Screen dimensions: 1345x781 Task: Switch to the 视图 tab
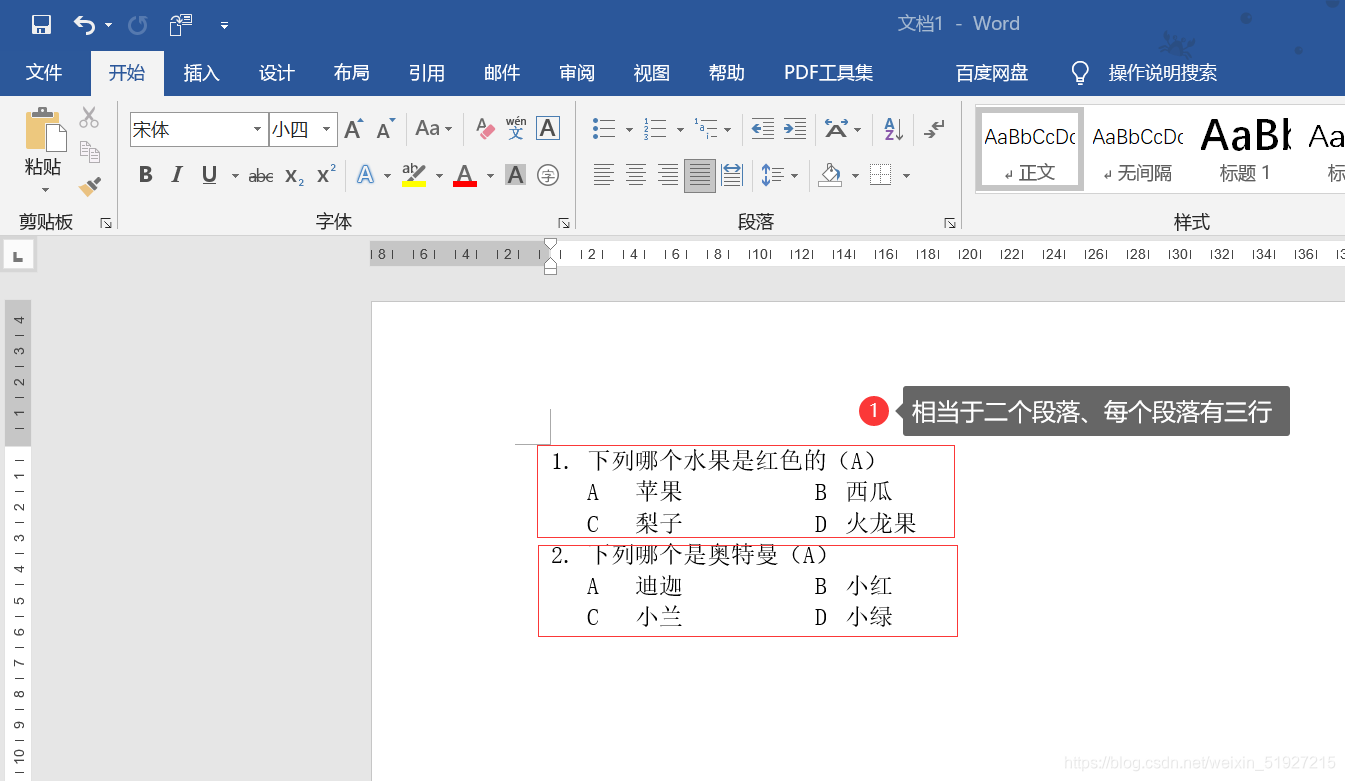651,73
